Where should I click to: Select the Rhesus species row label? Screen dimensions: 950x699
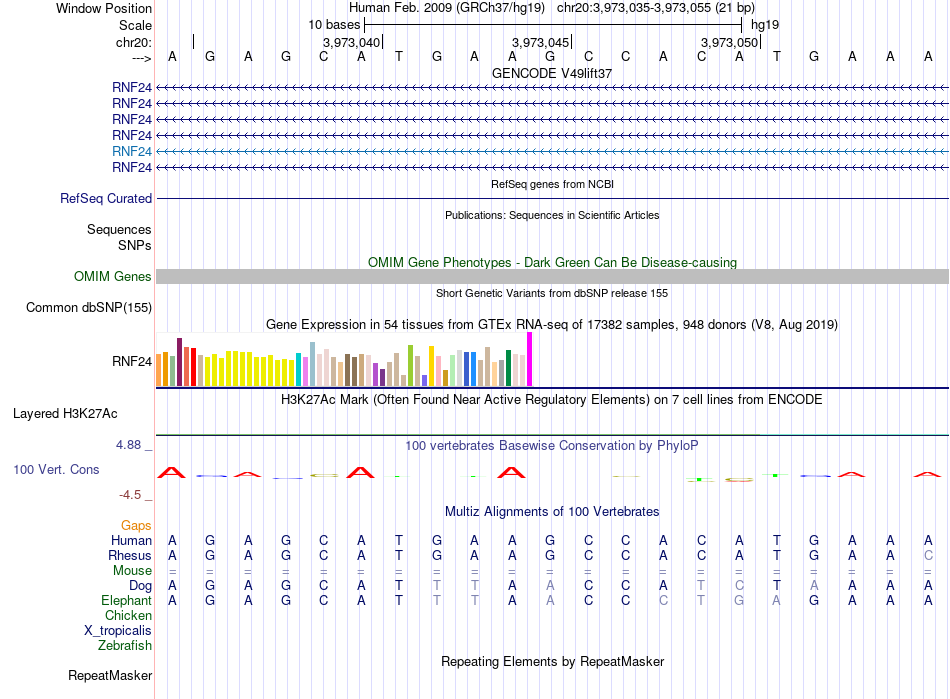point(130,555)
